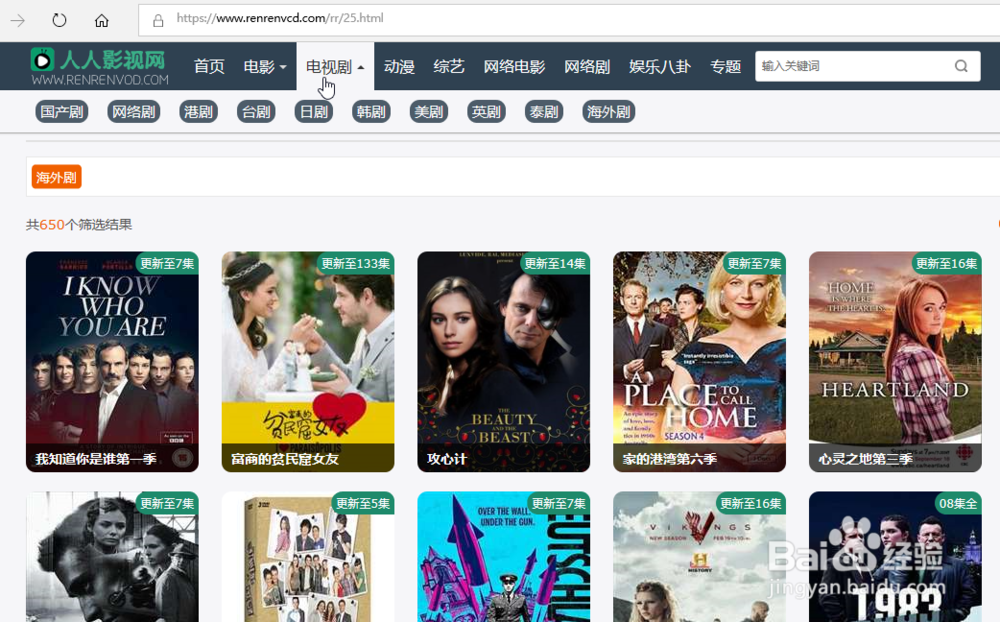Select the 日剧 category pill
1000x622 pixels.
[x=314, y=112]
